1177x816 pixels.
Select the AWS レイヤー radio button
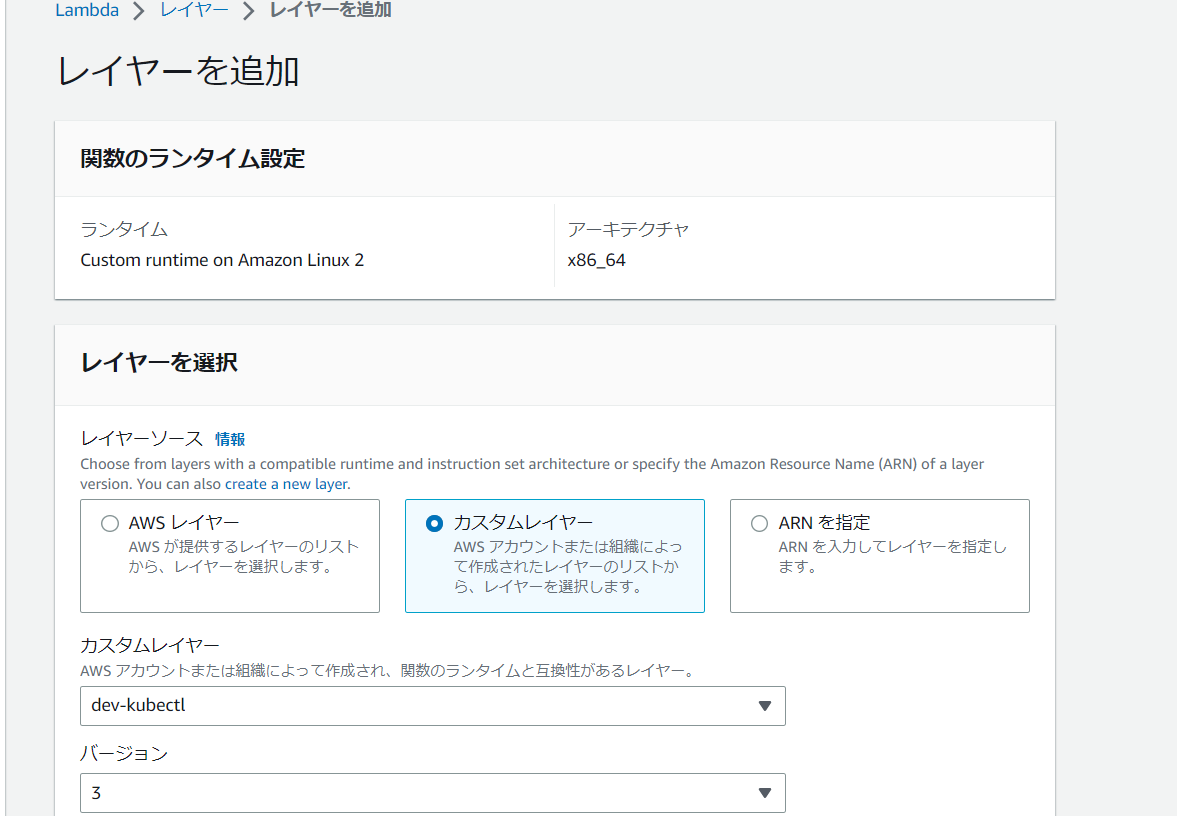pos(110,524)
